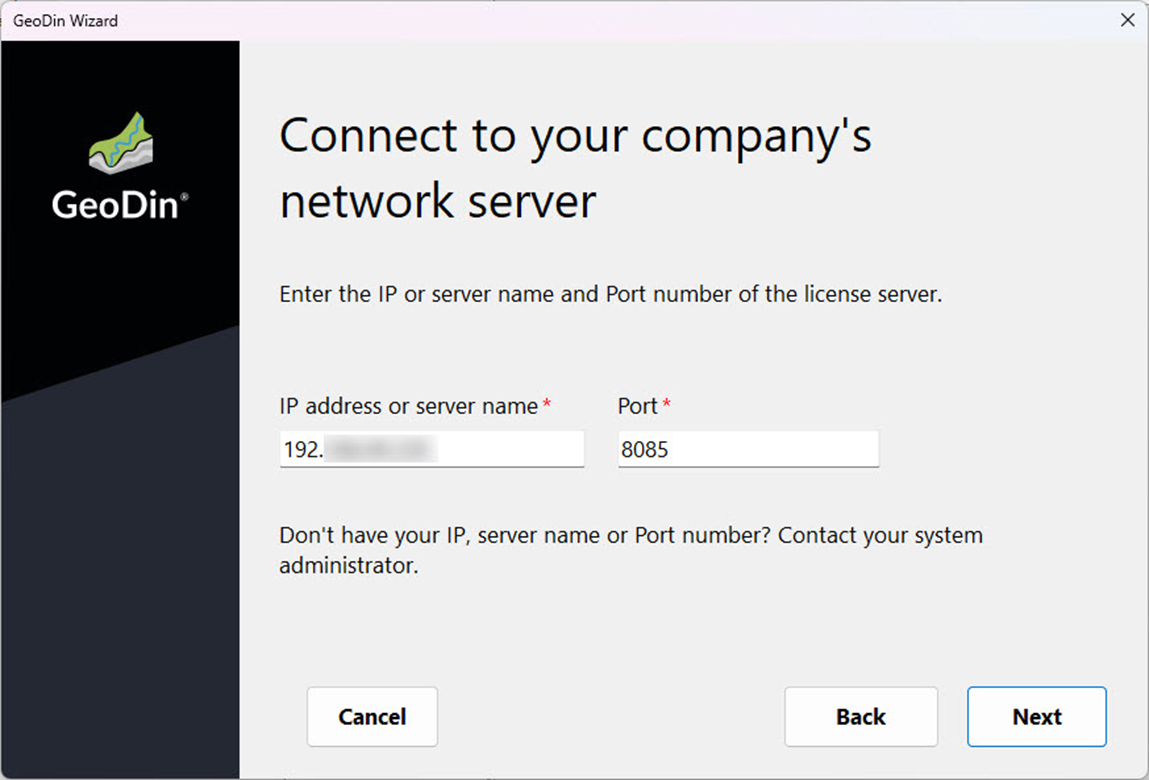Click the GeoDin map logo icon
The image size is (1149, 780).
(x=119, y=143)
